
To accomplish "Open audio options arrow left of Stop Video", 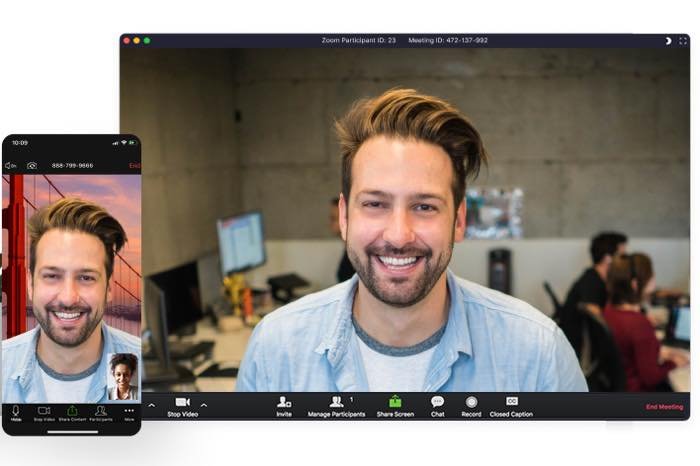I will [x=152, y=405].
